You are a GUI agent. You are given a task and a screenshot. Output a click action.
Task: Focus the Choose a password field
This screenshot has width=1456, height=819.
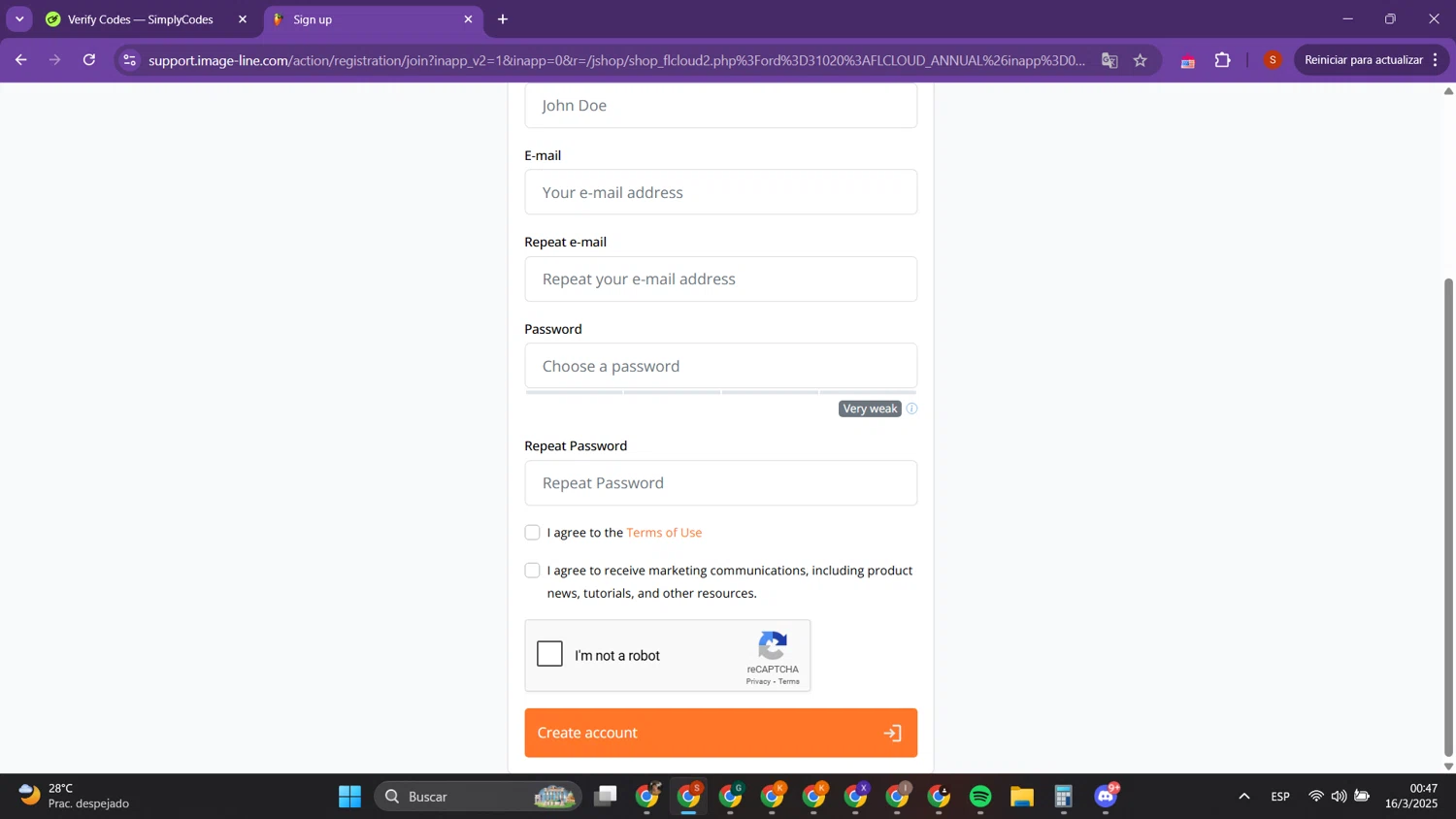(721, 366)
